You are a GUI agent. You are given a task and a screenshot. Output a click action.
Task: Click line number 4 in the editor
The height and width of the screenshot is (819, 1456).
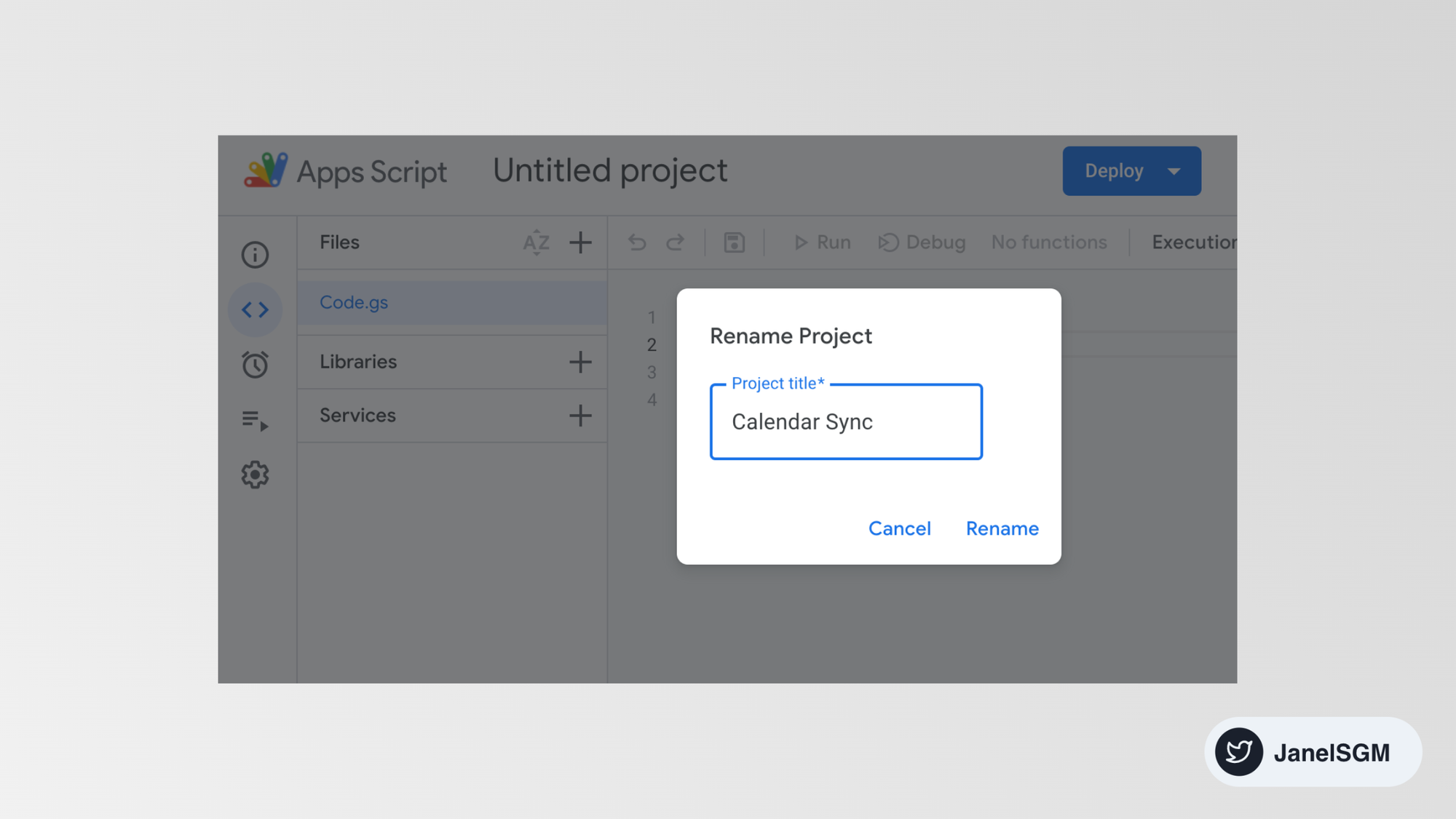pyautogui.click(x=652, y=400)
